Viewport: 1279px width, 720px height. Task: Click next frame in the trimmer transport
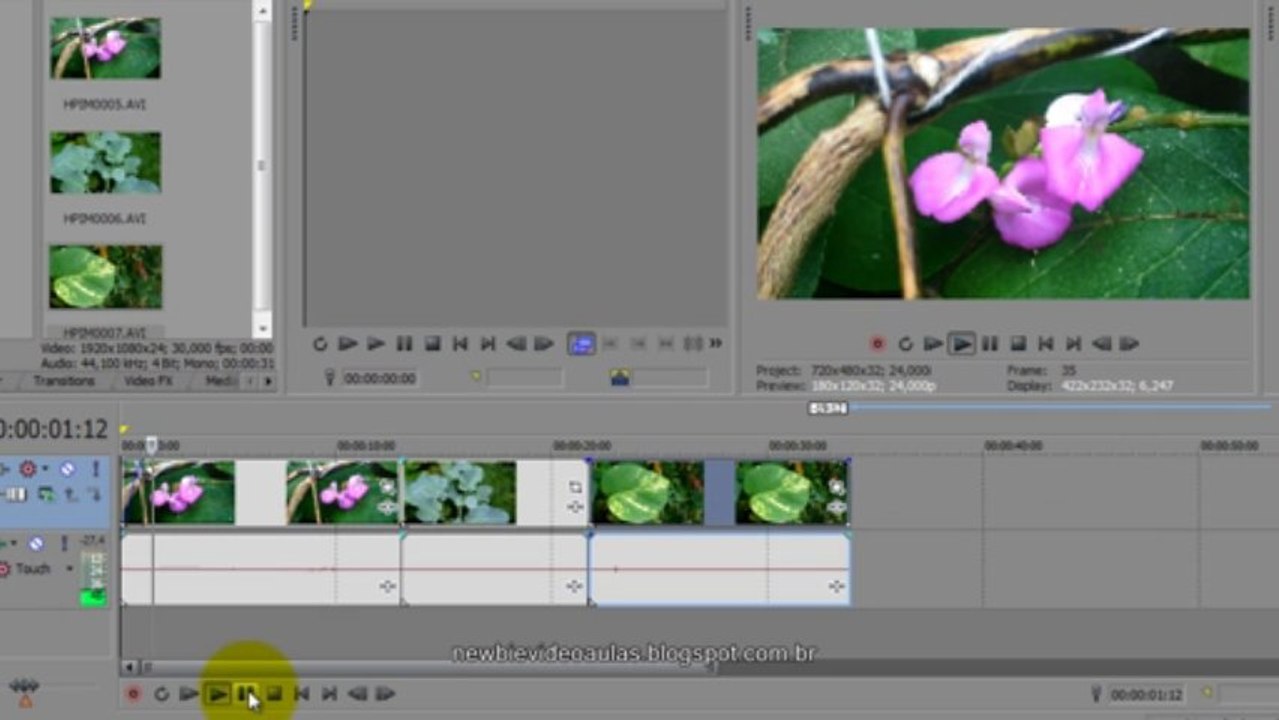point(544,343)
